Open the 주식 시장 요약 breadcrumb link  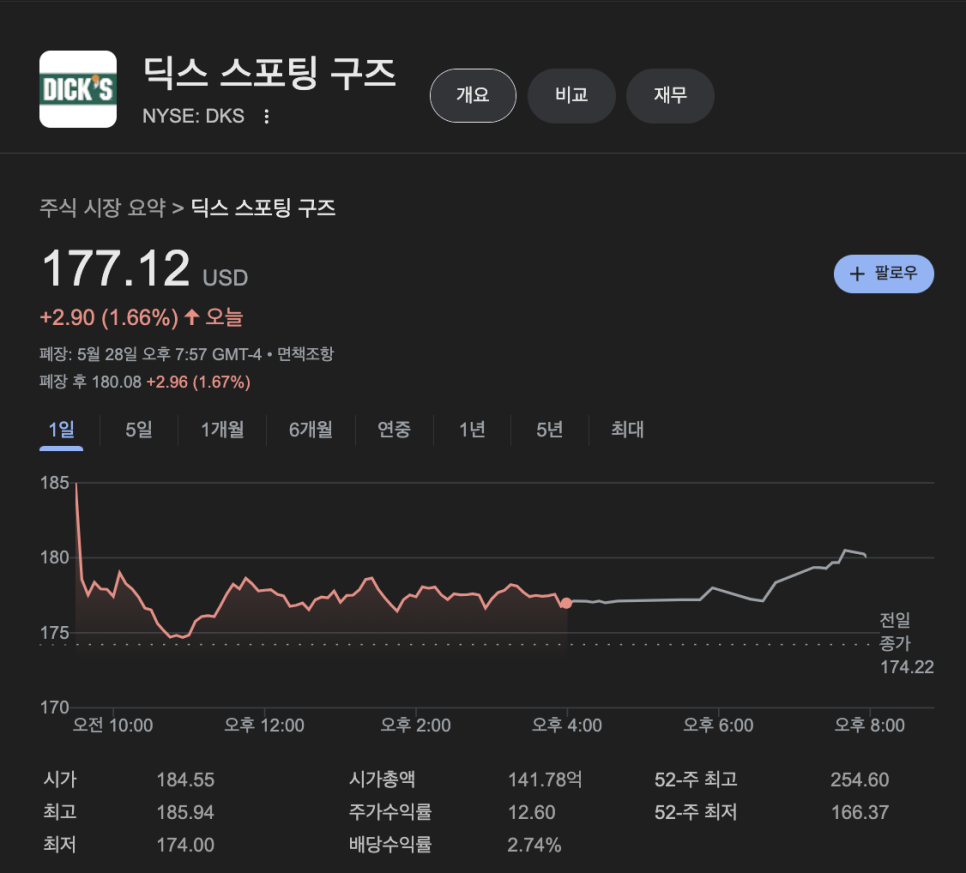click(x=103, y=208)
